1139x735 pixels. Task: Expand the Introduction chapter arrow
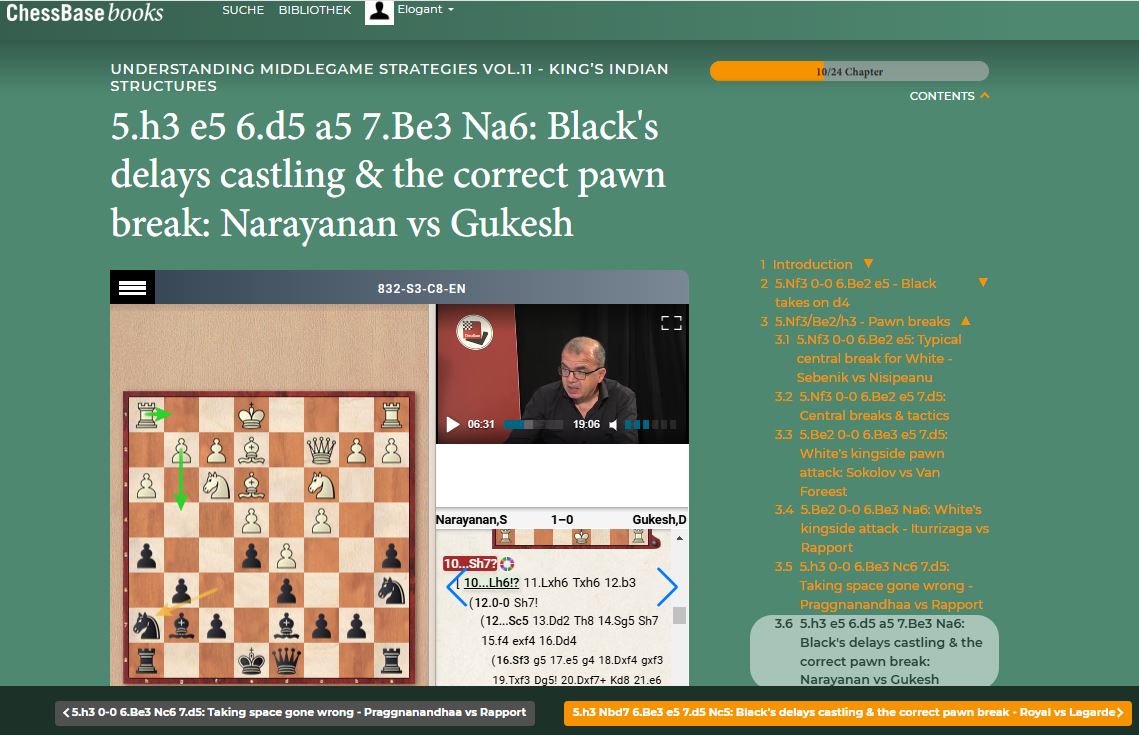(x=868, y=264)
